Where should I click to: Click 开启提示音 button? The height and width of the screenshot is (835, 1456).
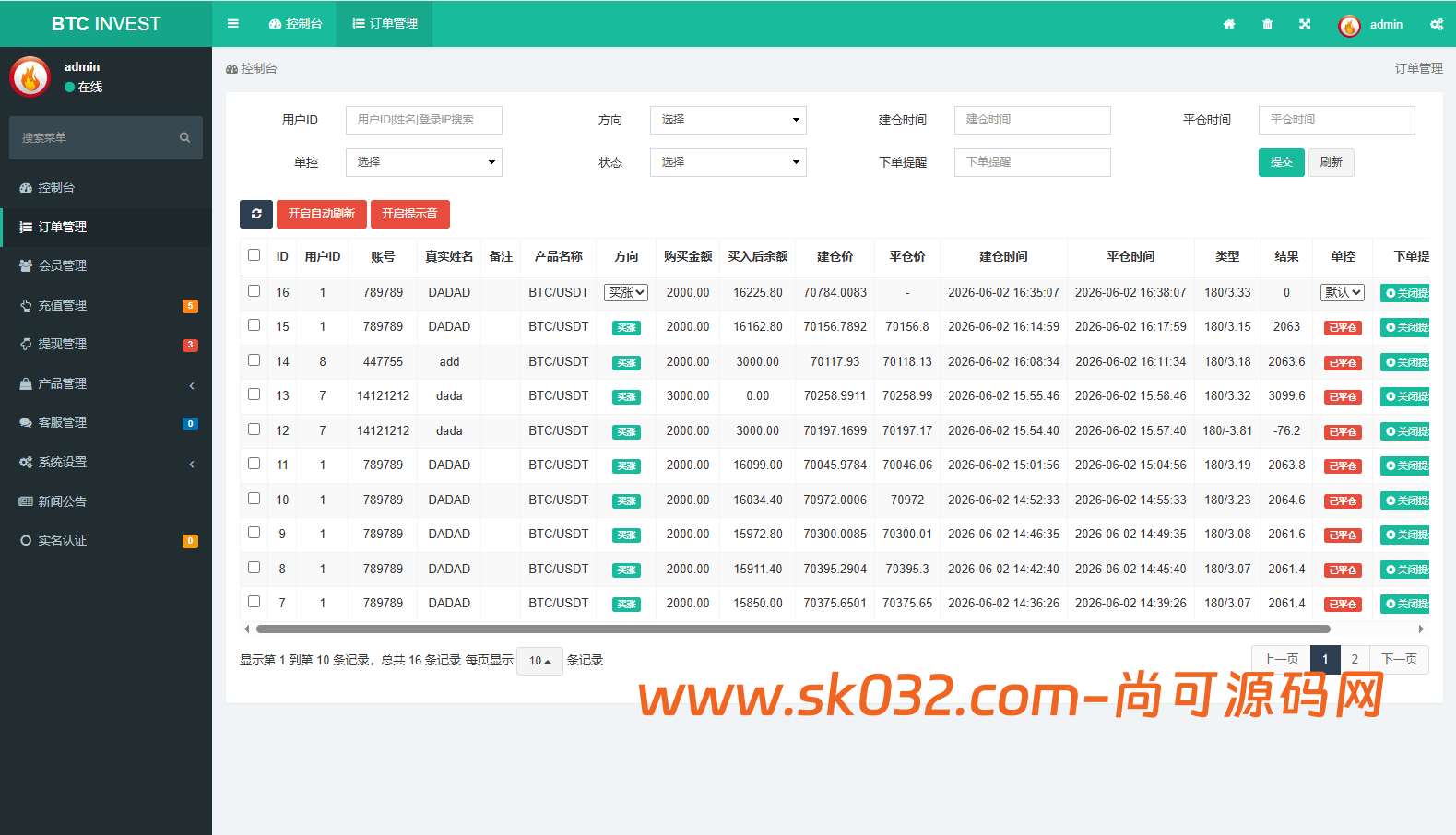(x=409, y=214)
